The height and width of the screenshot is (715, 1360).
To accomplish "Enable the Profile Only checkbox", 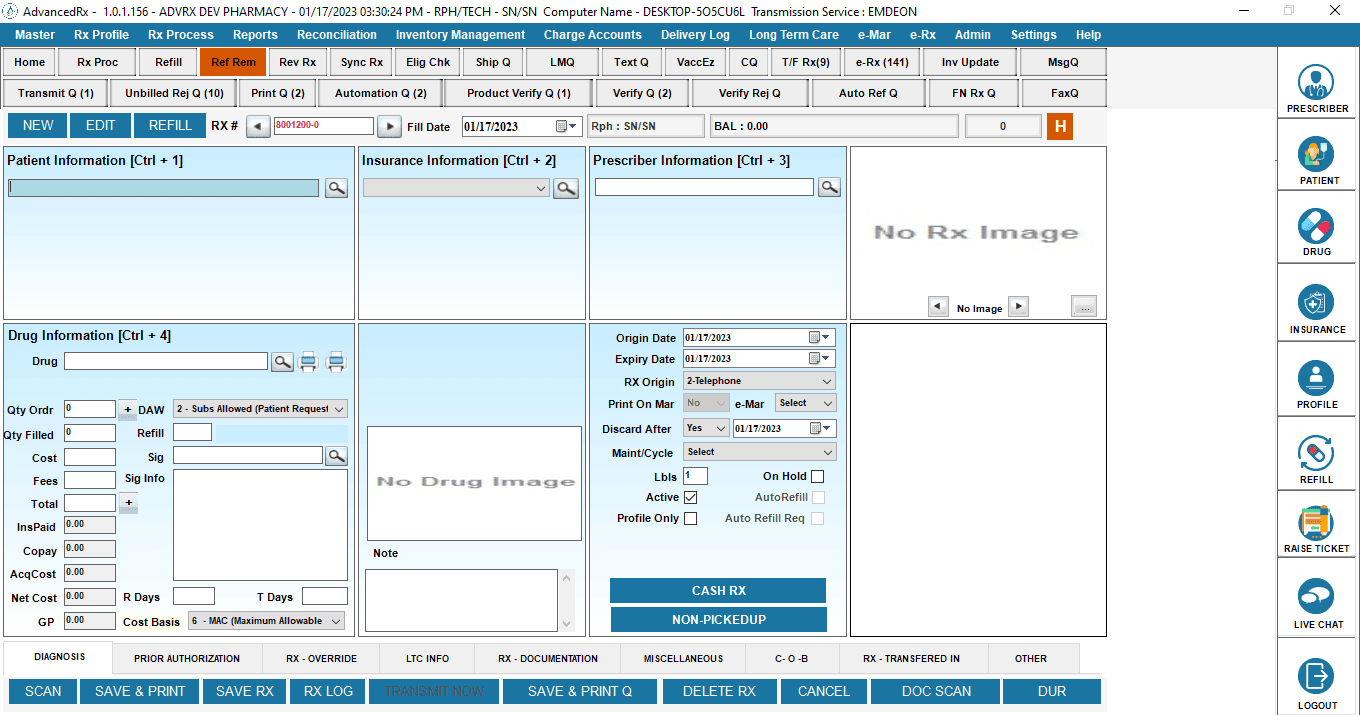I will [690, 519].
